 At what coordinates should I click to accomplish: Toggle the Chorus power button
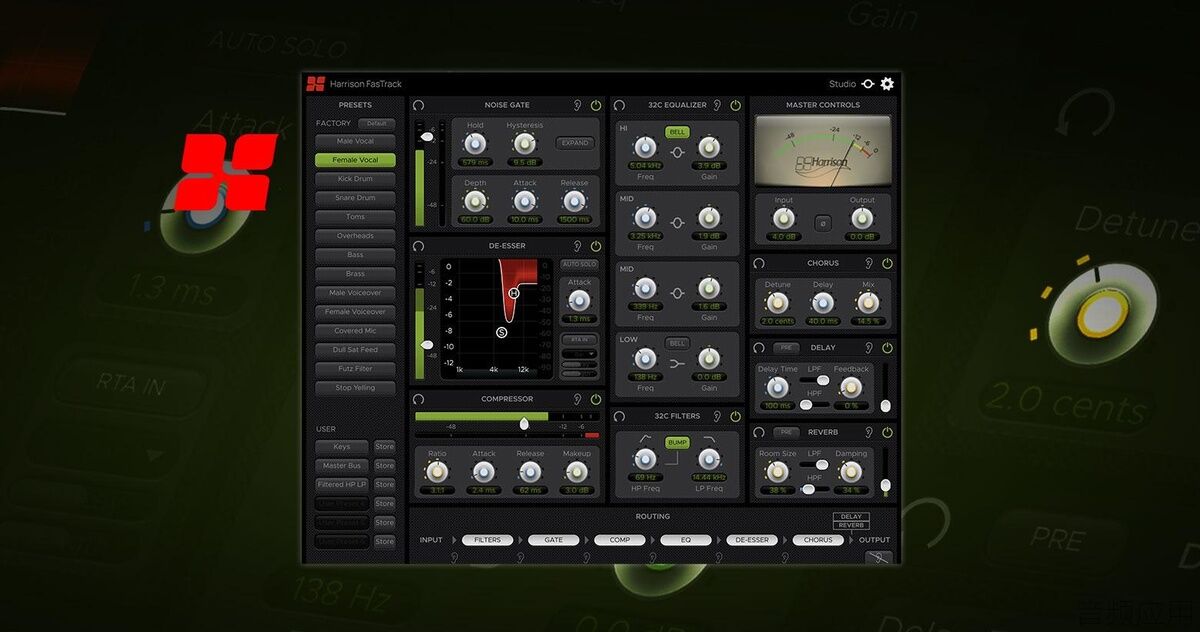[x=887, y=263]
